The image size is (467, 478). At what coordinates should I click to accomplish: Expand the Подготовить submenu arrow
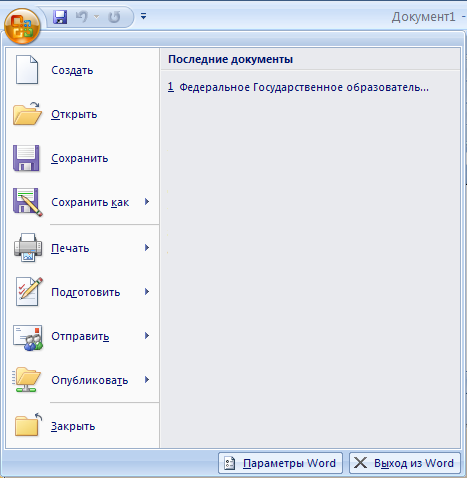(x=147, y=292)
